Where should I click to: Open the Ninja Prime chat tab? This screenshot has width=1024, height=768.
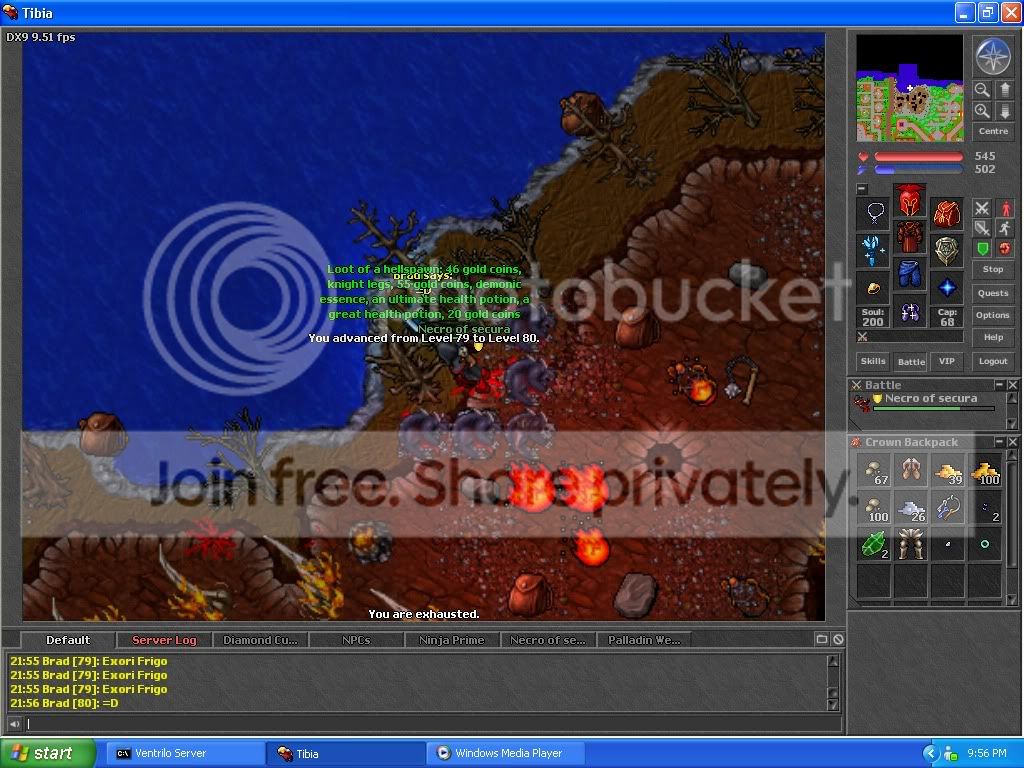coord(452,640)
